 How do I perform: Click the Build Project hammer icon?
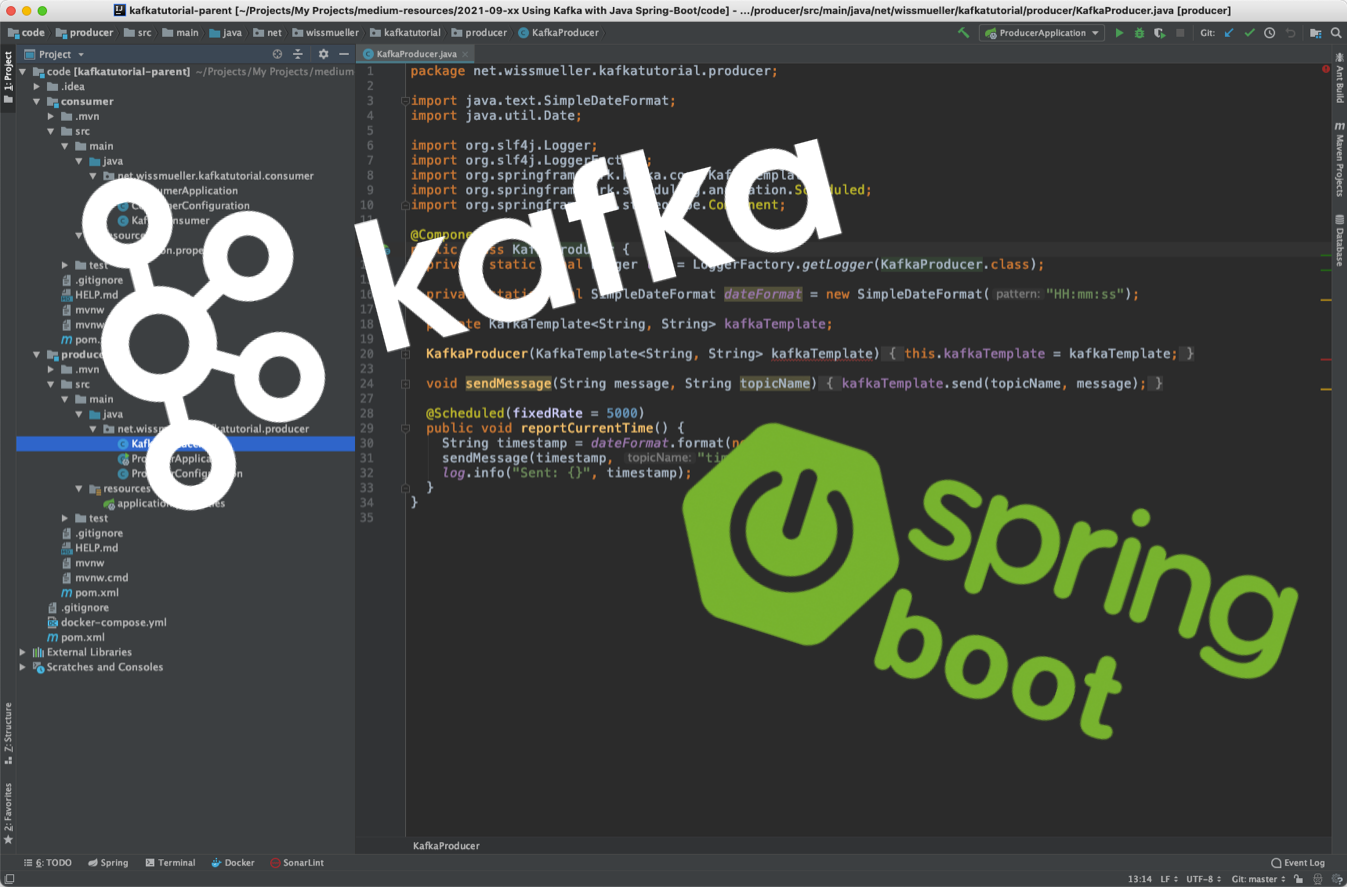964,33
